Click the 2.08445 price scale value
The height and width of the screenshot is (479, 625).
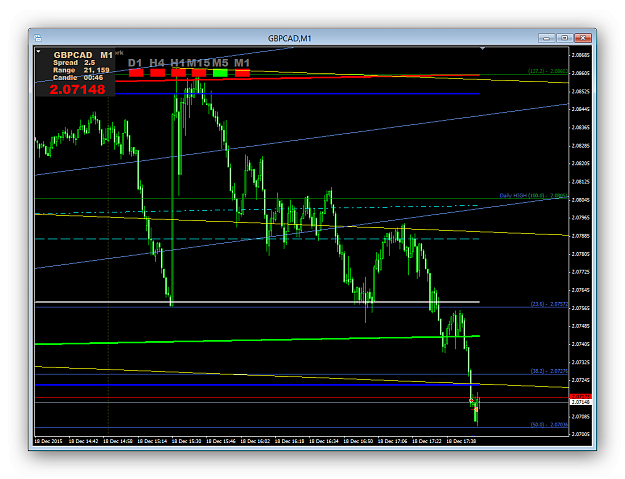pos(581,109)
